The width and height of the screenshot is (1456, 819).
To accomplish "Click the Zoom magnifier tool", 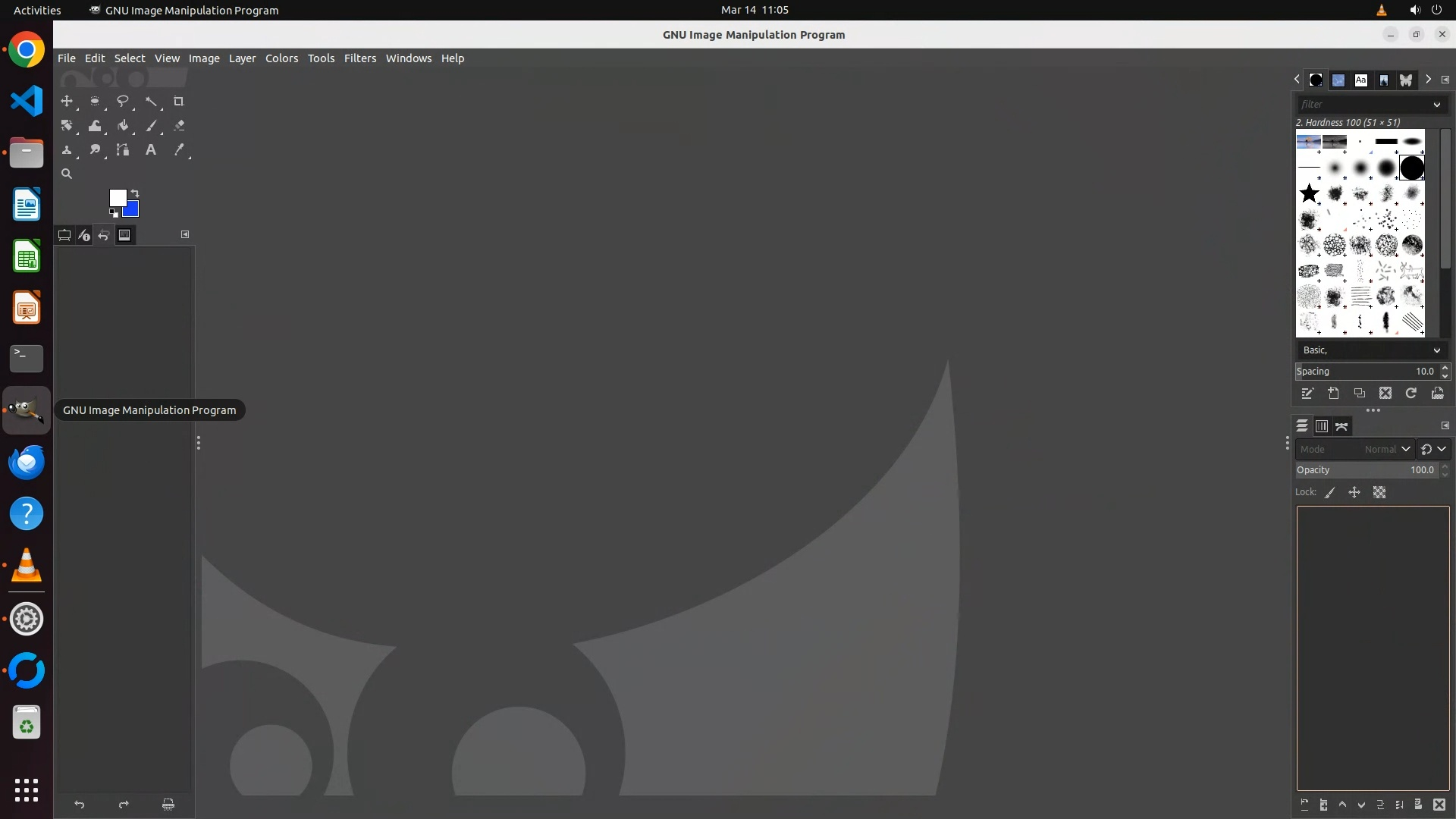I will [x=67, y=174].
